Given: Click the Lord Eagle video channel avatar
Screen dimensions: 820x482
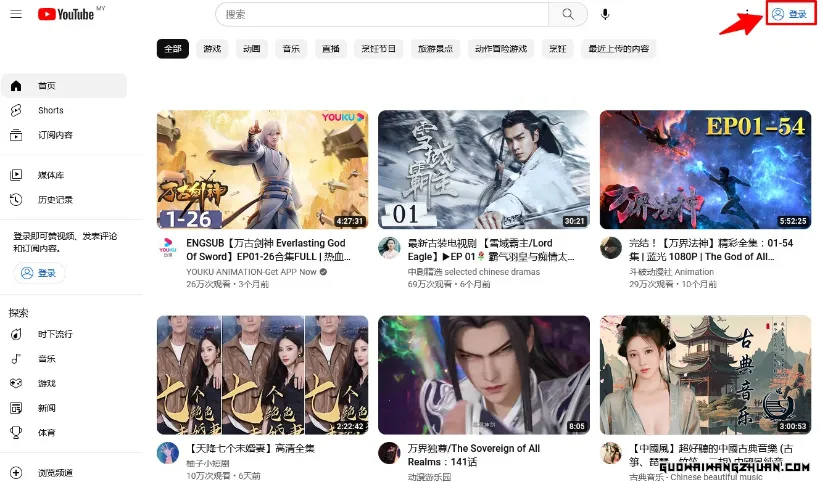Looking at the screenshot, I should point(389,248).
